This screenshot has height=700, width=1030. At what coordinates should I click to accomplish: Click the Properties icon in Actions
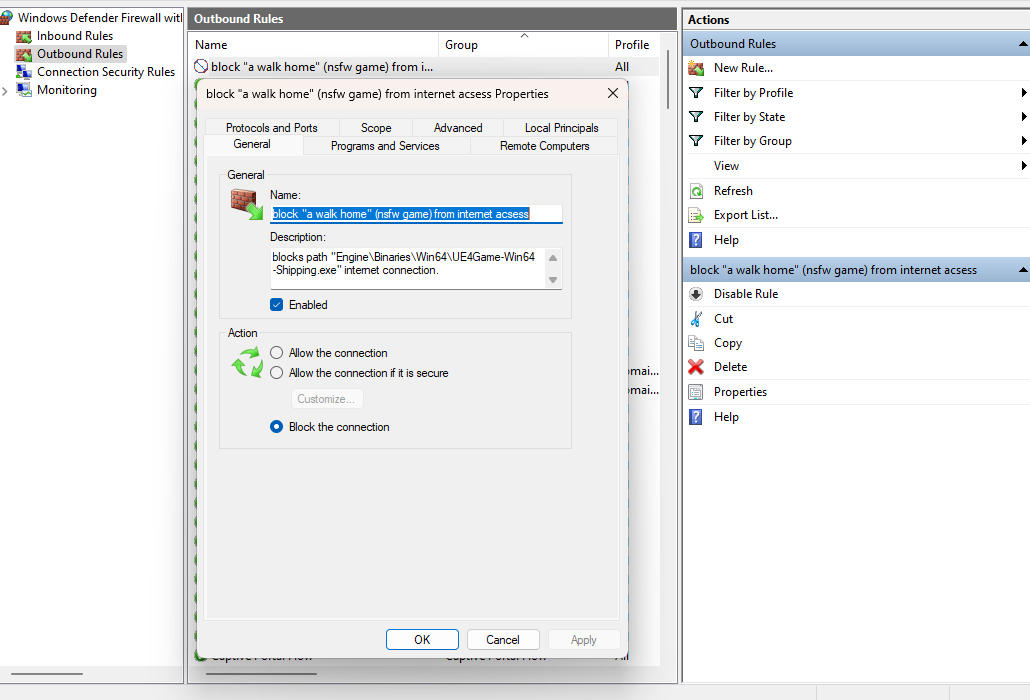pos(696,392)
